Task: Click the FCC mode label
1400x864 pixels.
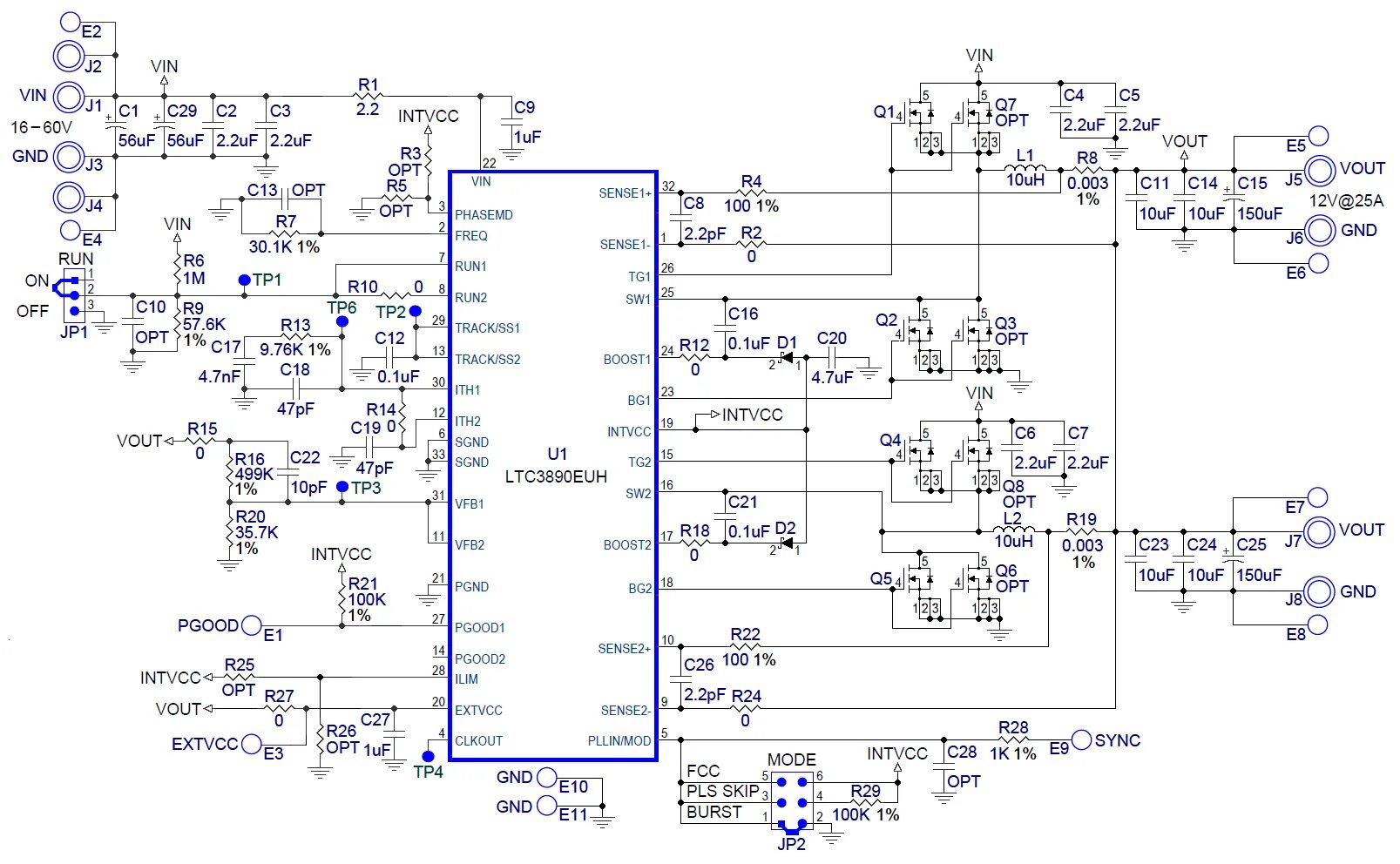Action: click(703, 772)
